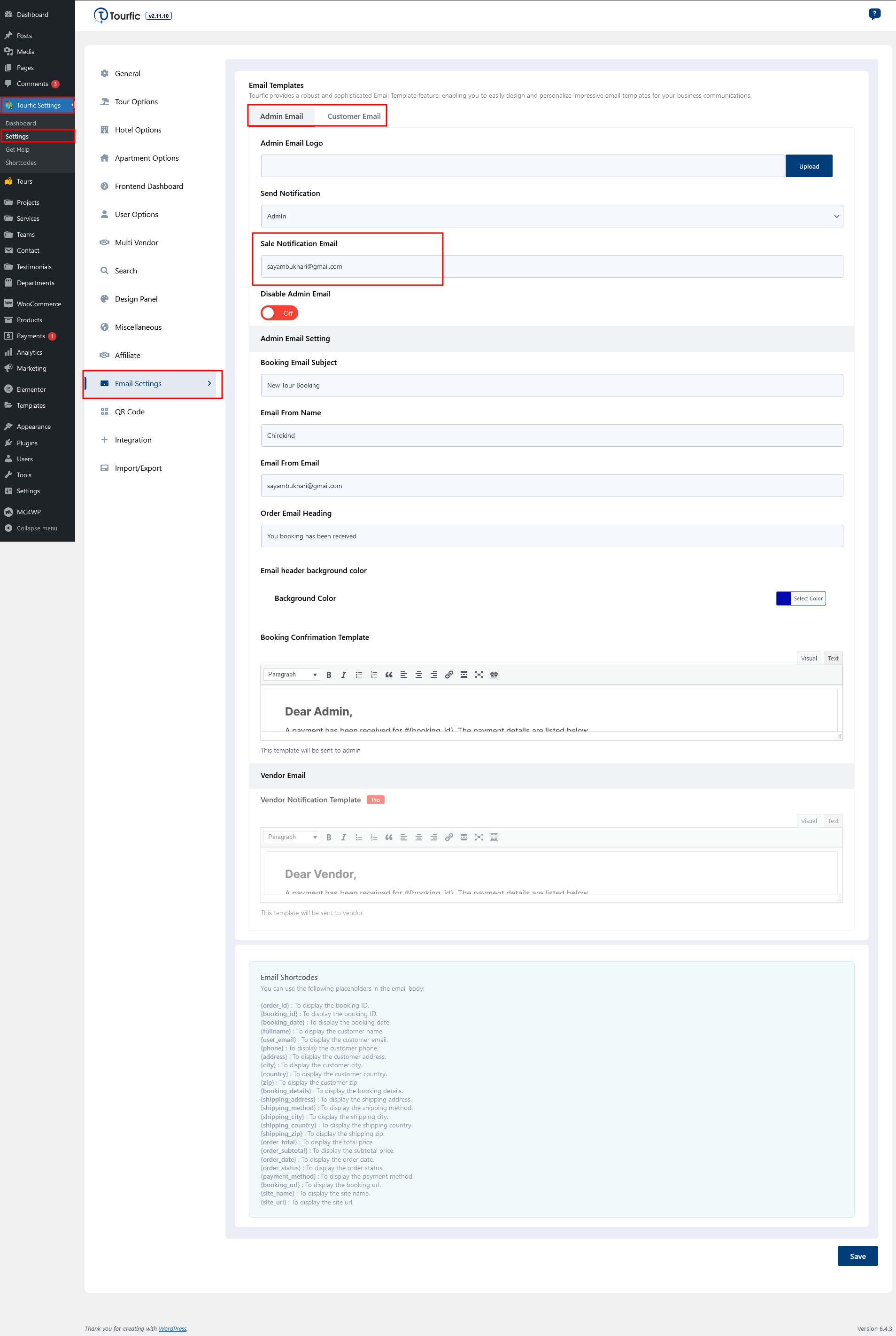The image size is (896, 1336).
Task: Open Paragraph format dropdown in Booking Confirmation editor
Action: click(x=292, y=675)
